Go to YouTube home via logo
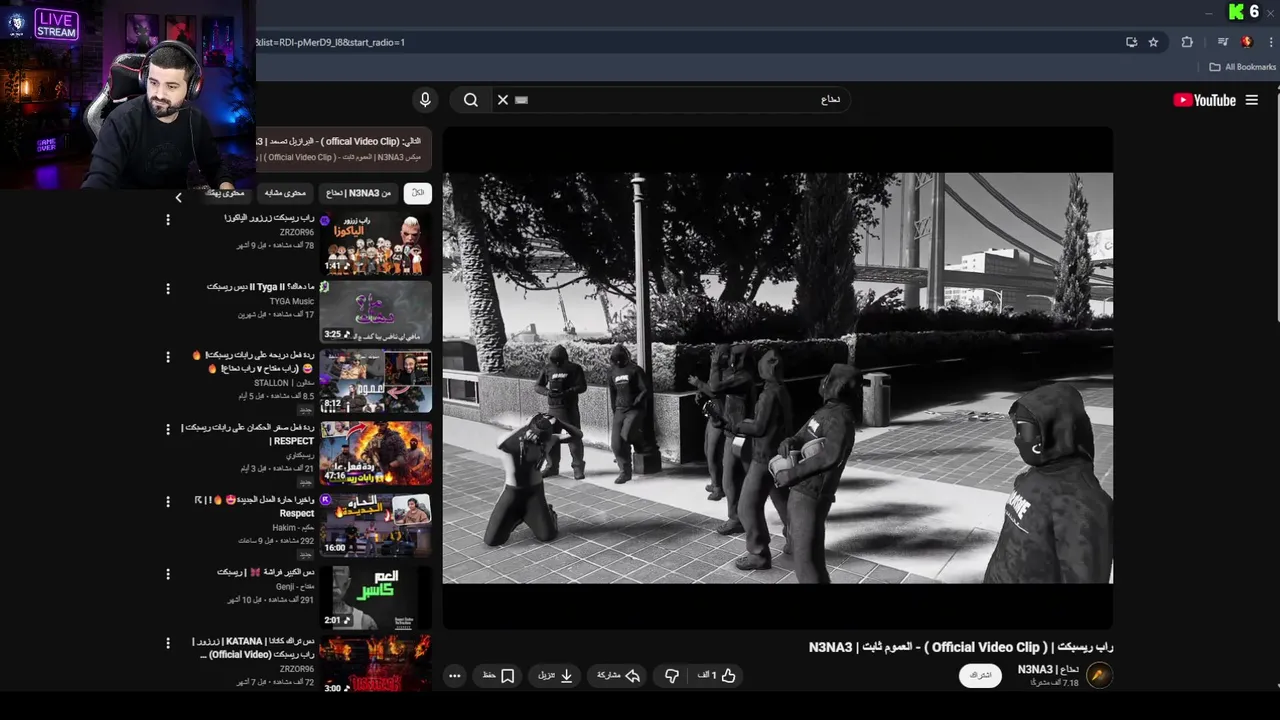Image resolution: width=1280 pixels, height=720 pixels. tap(1204, 100)
